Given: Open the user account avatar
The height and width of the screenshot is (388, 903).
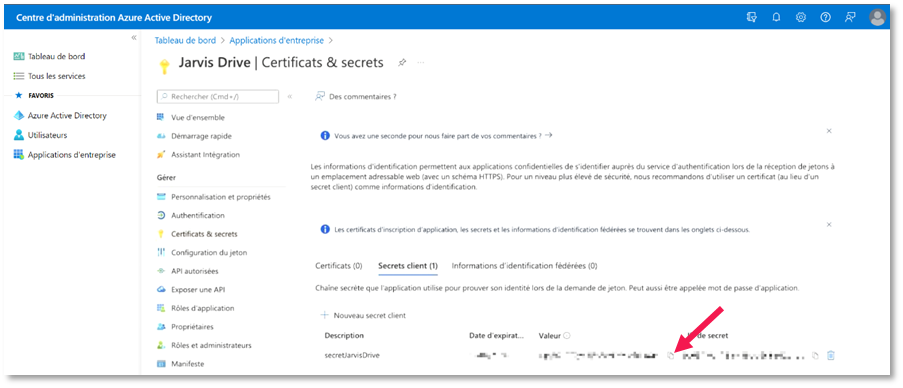Looking at the screenshot, I should click(x=877, y=18).
